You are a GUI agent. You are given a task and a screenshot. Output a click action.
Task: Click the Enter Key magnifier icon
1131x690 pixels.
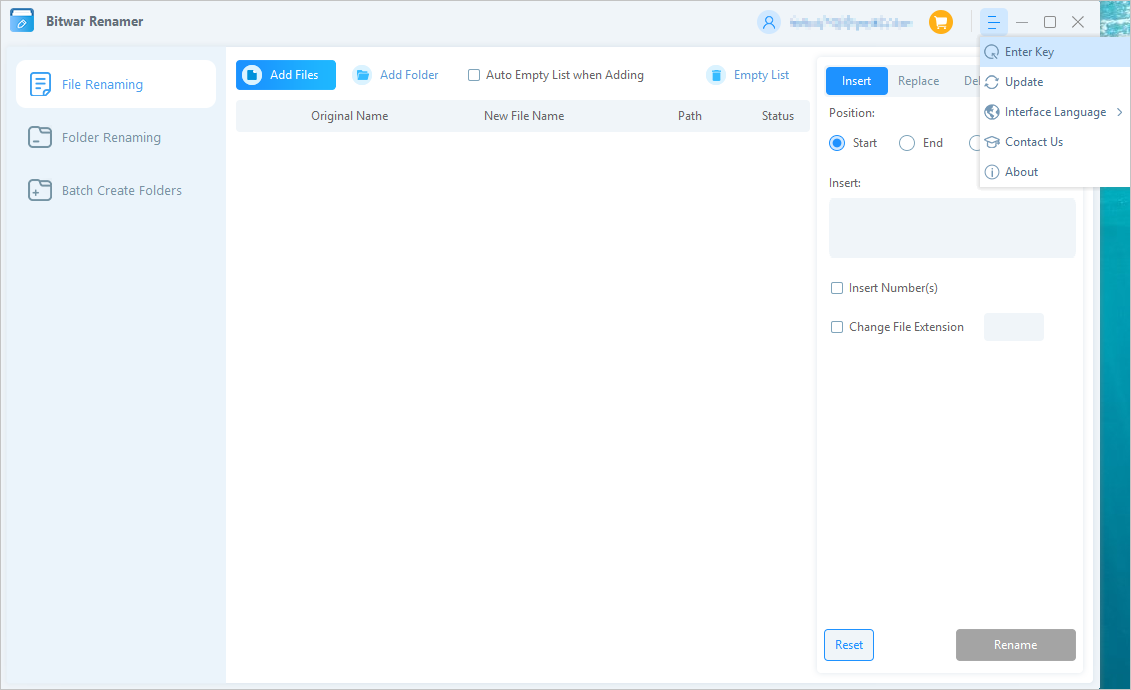pyautogui.click(x=992, y=52)
